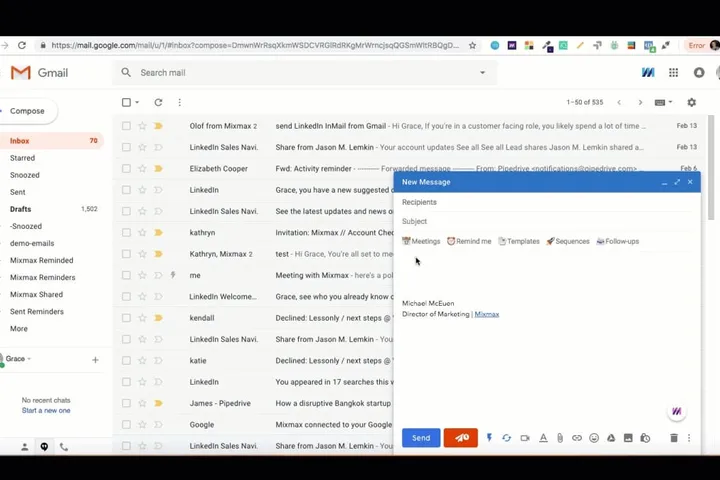Viewport: 720px width, 480px height.
Task: Go to the previous page of emails
Action: click(619, 102)
